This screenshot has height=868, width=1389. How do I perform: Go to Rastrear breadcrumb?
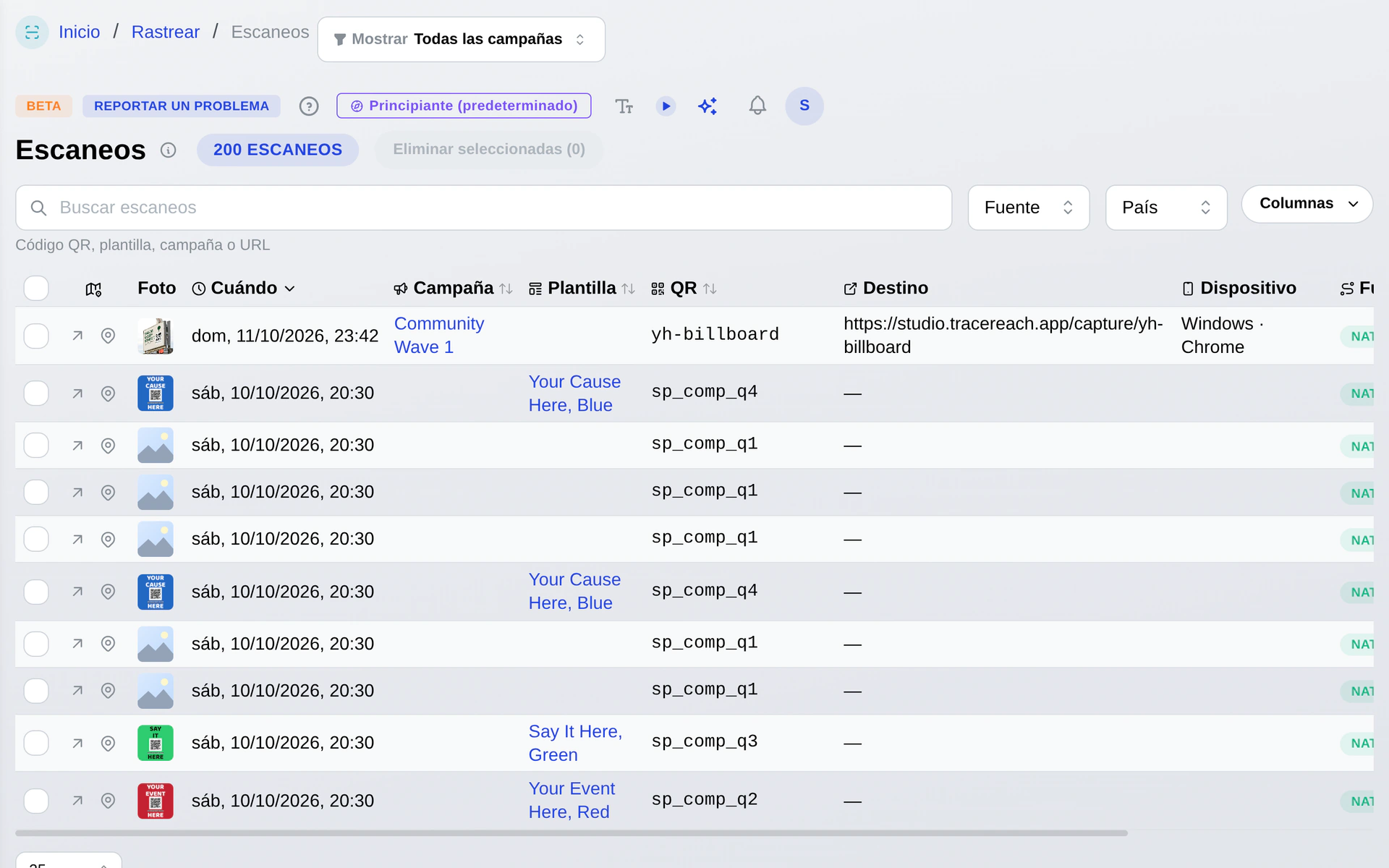point(165,32)
